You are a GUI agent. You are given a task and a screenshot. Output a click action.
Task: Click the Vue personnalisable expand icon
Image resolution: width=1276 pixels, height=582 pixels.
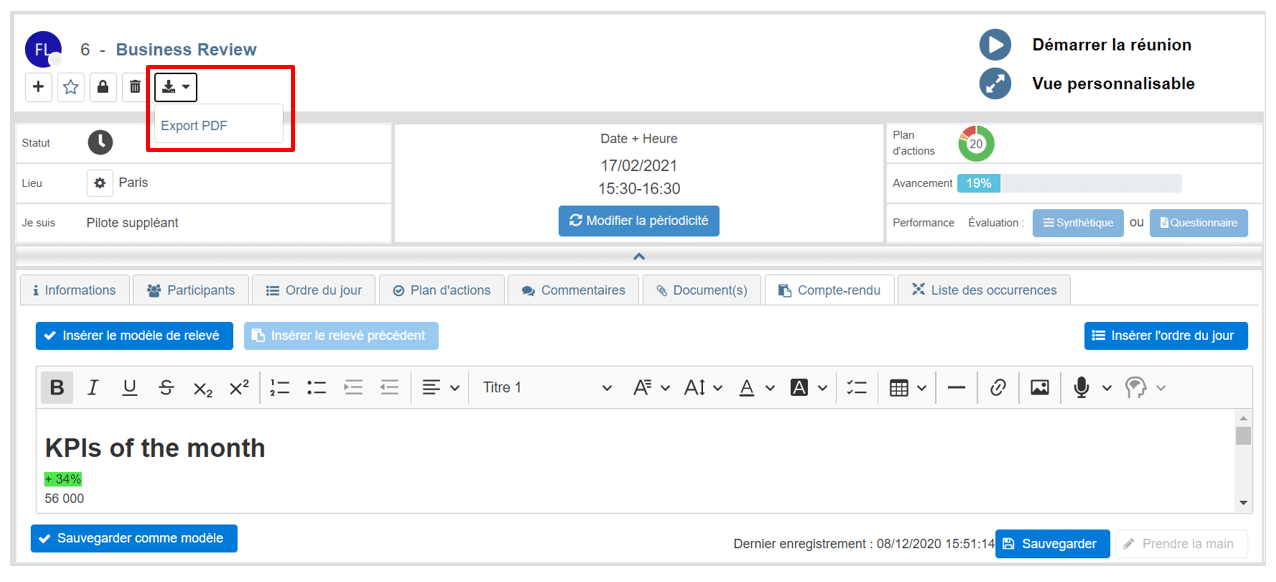click(x=995, y=84)
